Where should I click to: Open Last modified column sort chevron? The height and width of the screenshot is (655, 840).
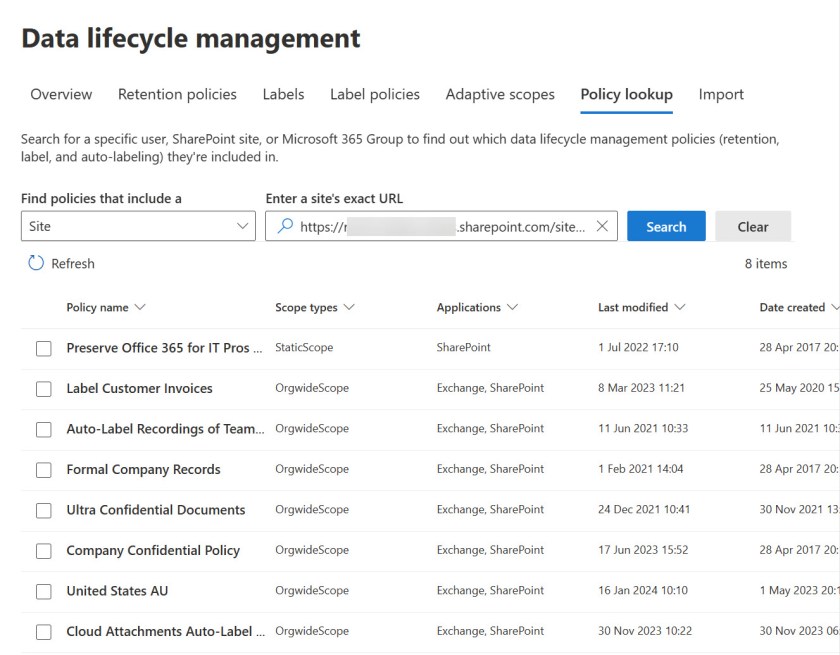680,307
